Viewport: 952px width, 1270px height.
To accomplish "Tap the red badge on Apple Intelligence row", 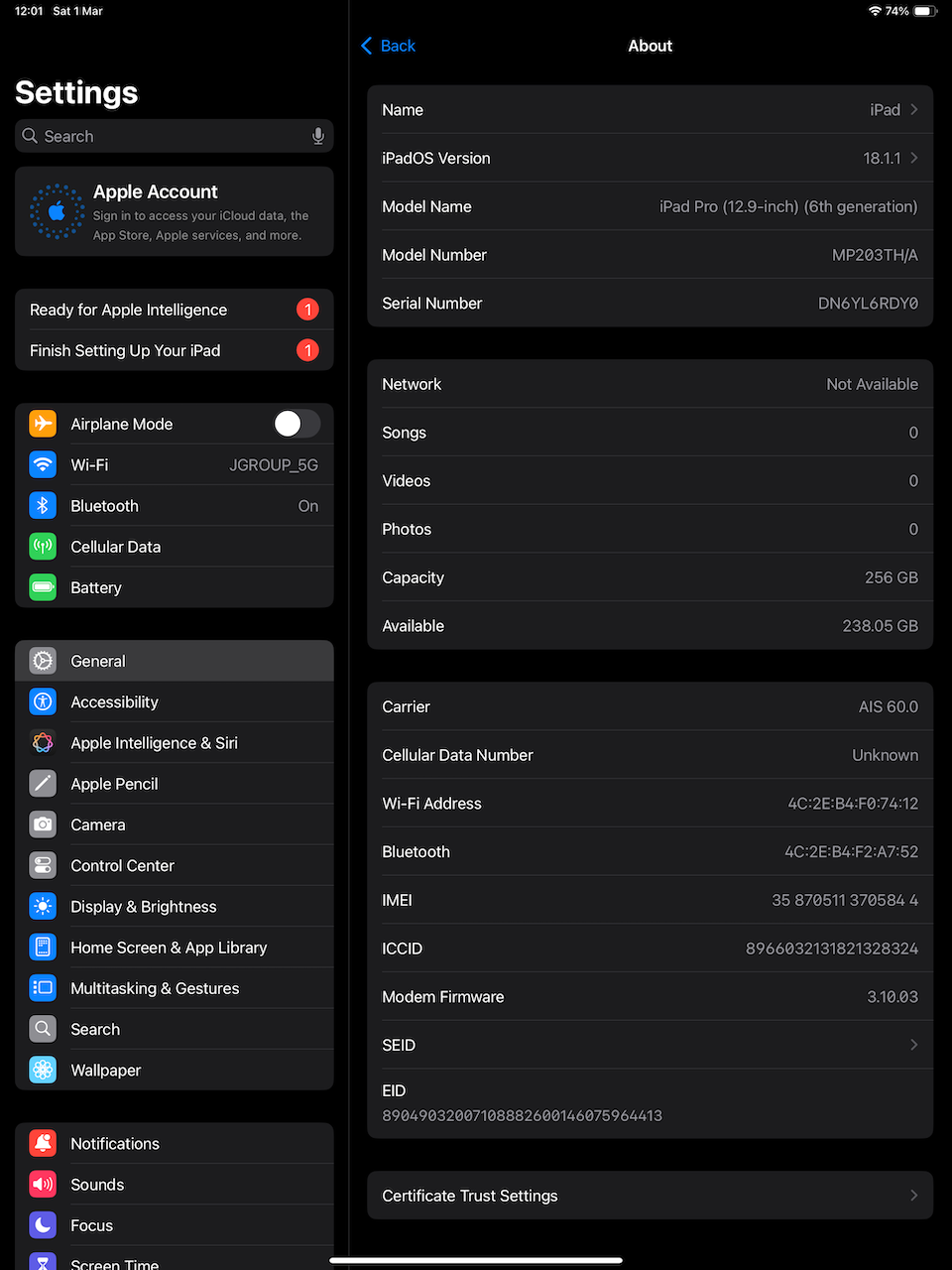I will (307, 310).
